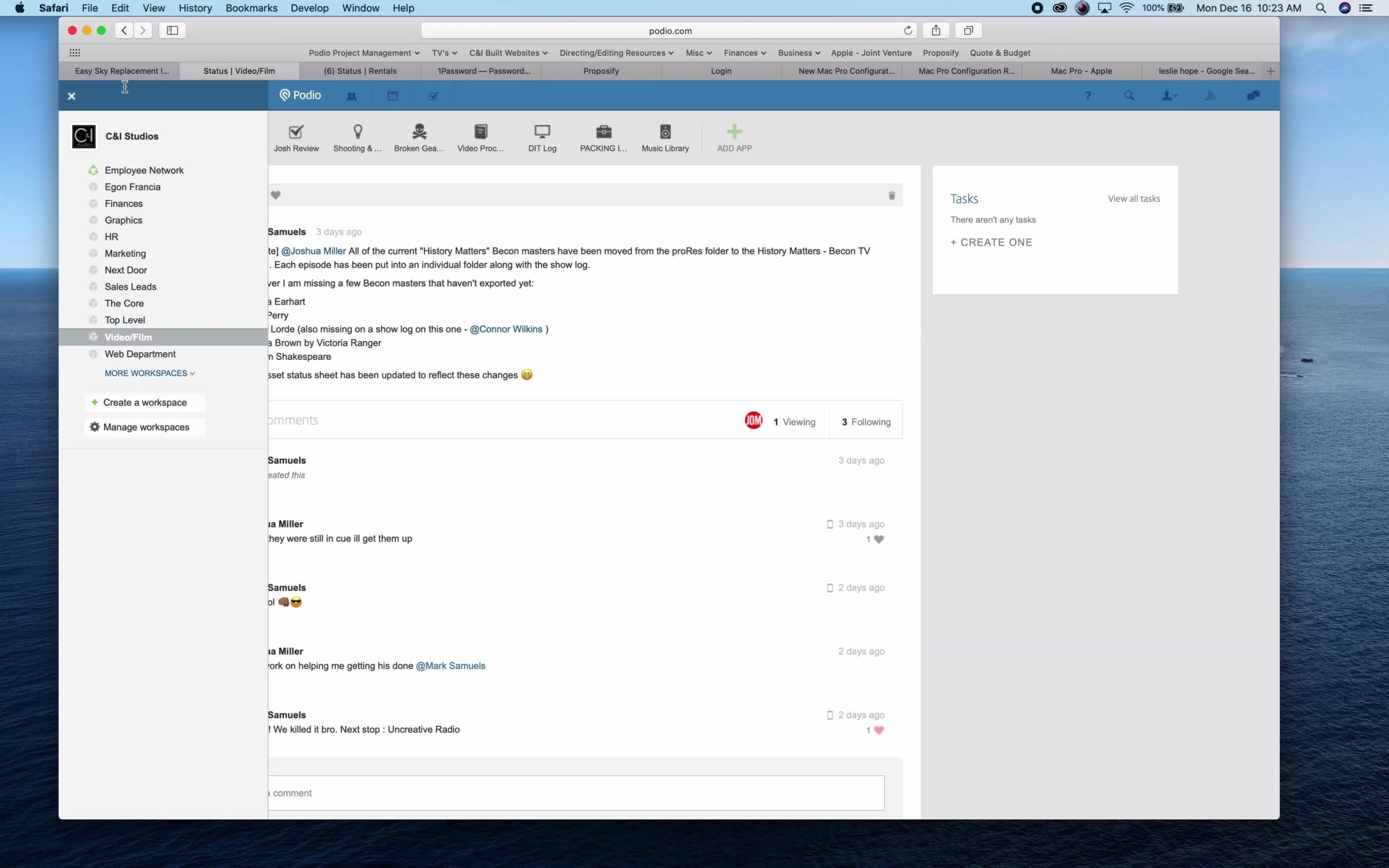Viewport: 1389px width, 868px height.
Task: Select Web Department workspace
Action: tap(139, 354)
